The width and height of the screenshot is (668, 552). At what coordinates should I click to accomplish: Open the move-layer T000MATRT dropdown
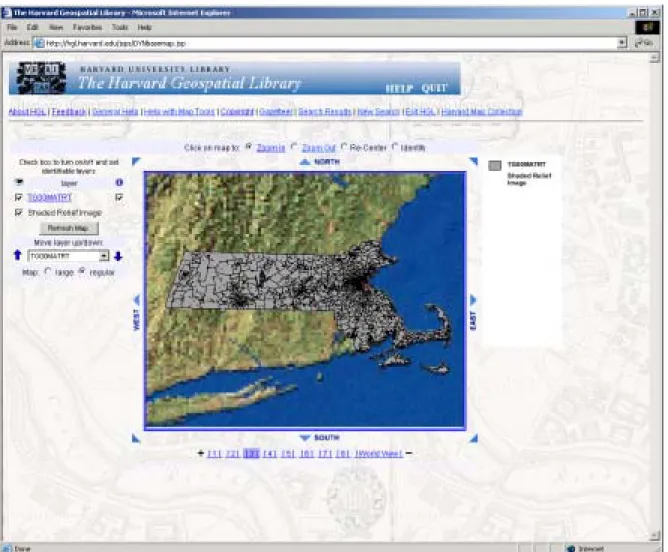(x=104, y=256)
